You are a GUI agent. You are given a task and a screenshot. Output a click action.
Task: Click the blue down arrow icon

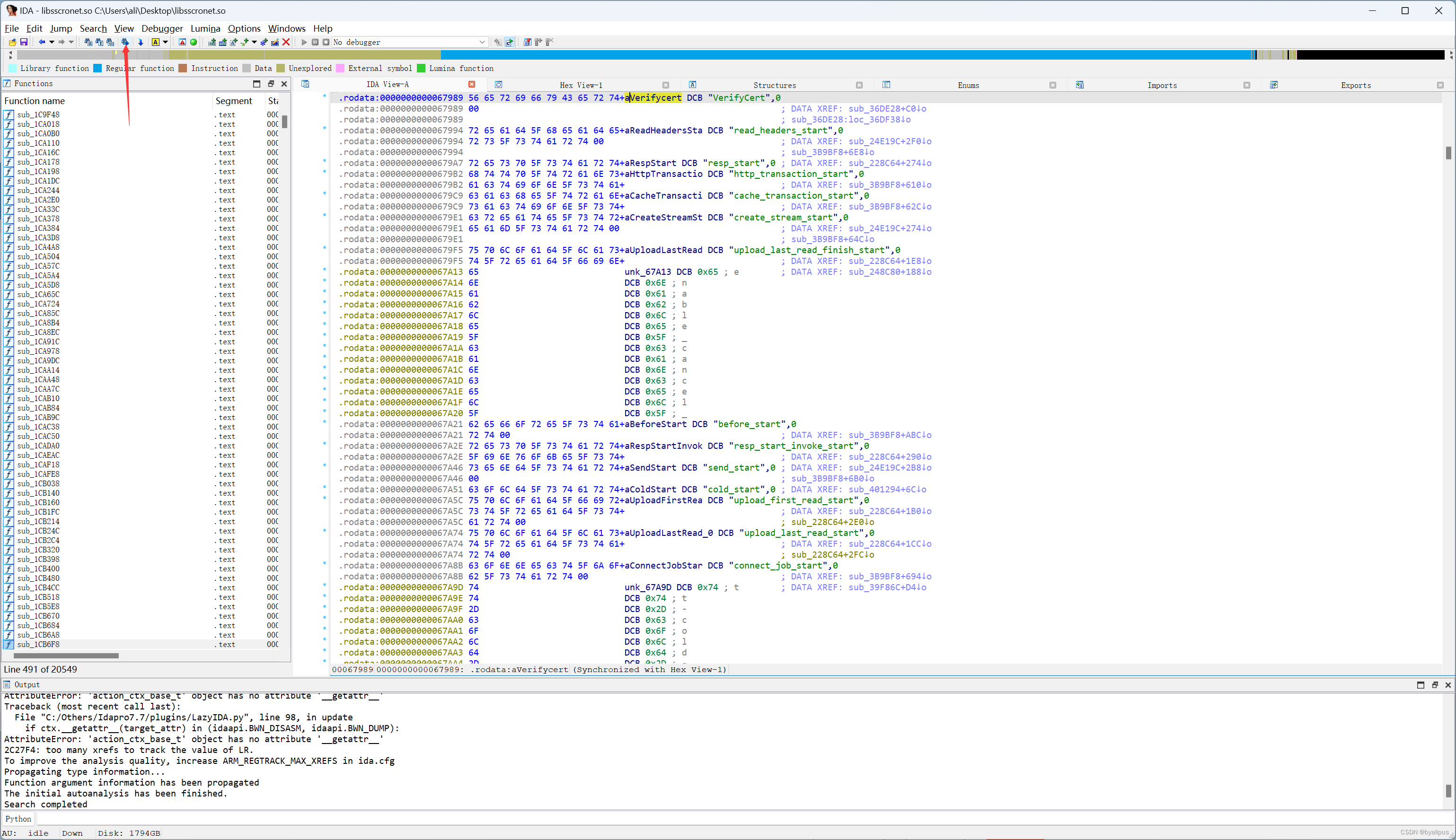pos(140,42)
